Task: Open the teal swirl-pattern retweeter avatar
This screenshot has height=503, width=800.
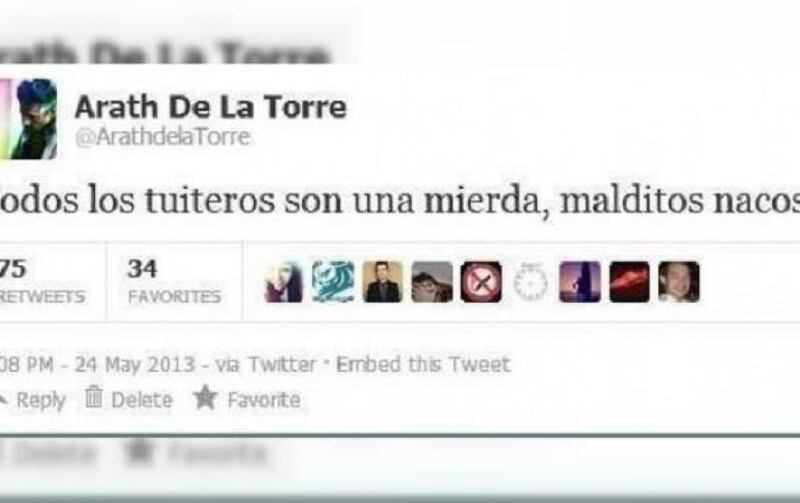Action: pos(333,282)
